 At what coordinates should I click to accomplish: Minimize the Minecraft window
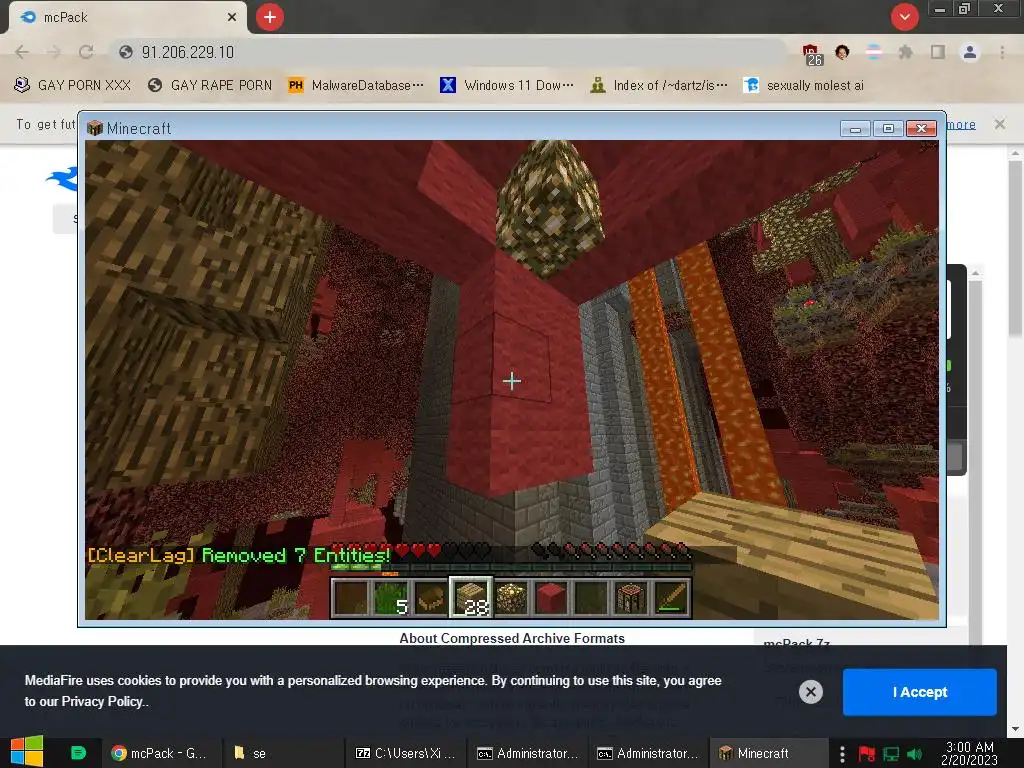pyautogui.click(x=855, y=128)
